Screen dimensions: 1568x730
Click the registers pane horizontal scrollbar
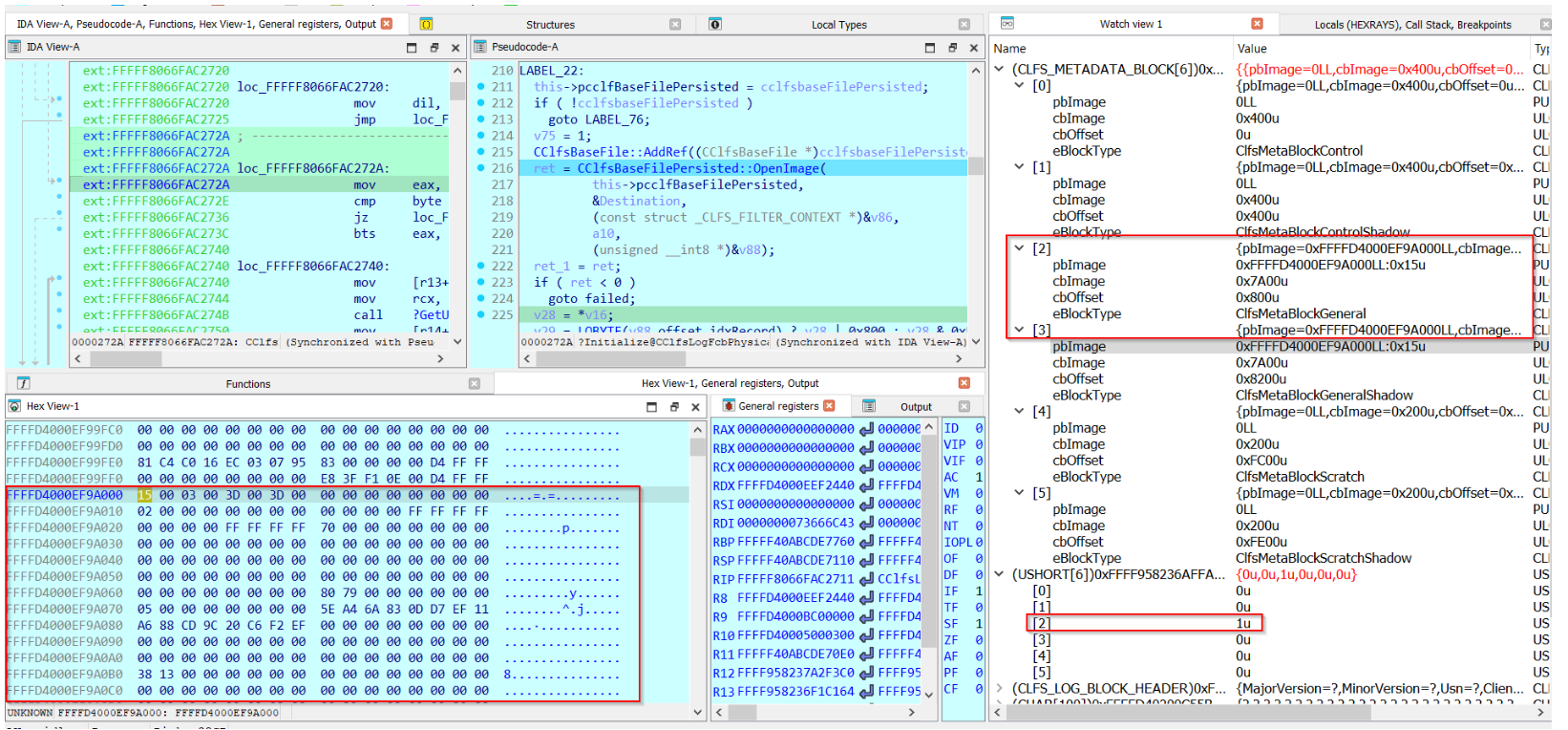pos(816,712)
